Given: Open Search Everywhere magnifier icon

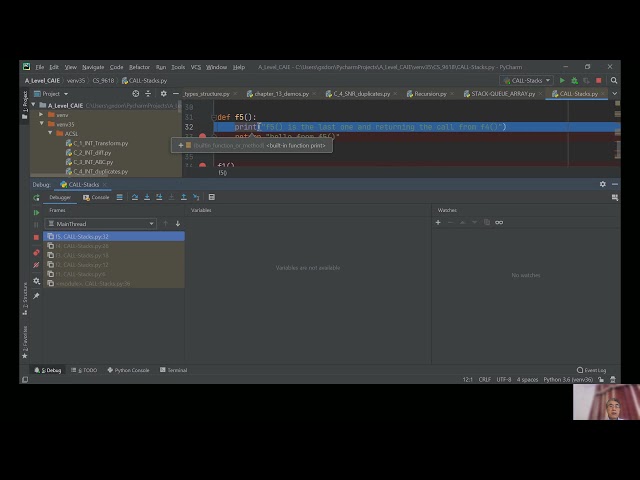Looking at the screenshot, I should [613, 80].
